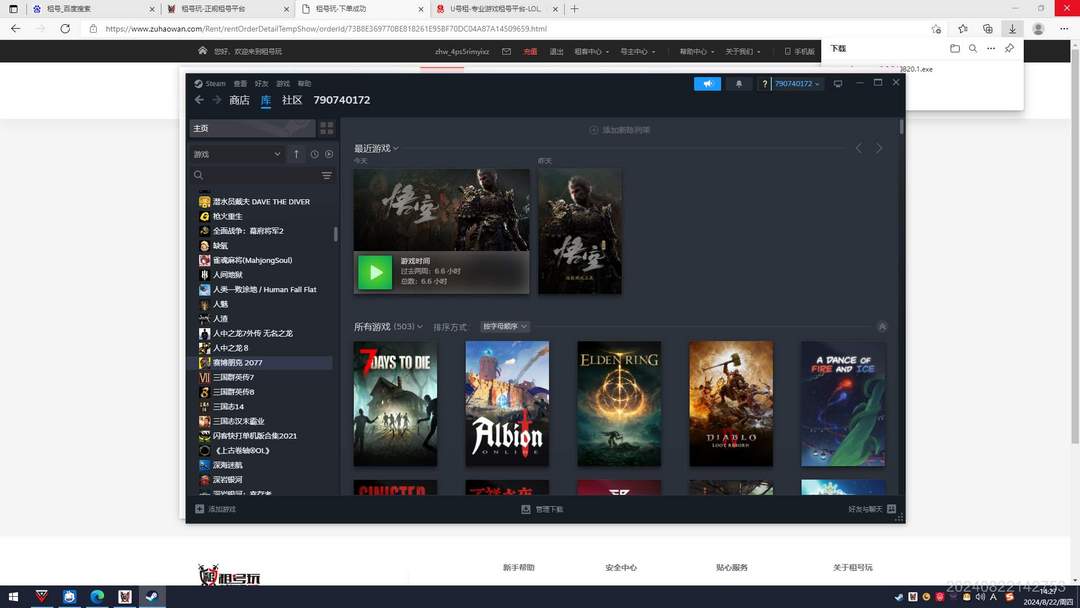
Task: Open Elden Ring game cover
Action: pyautogui.click(x=619, y=403)
